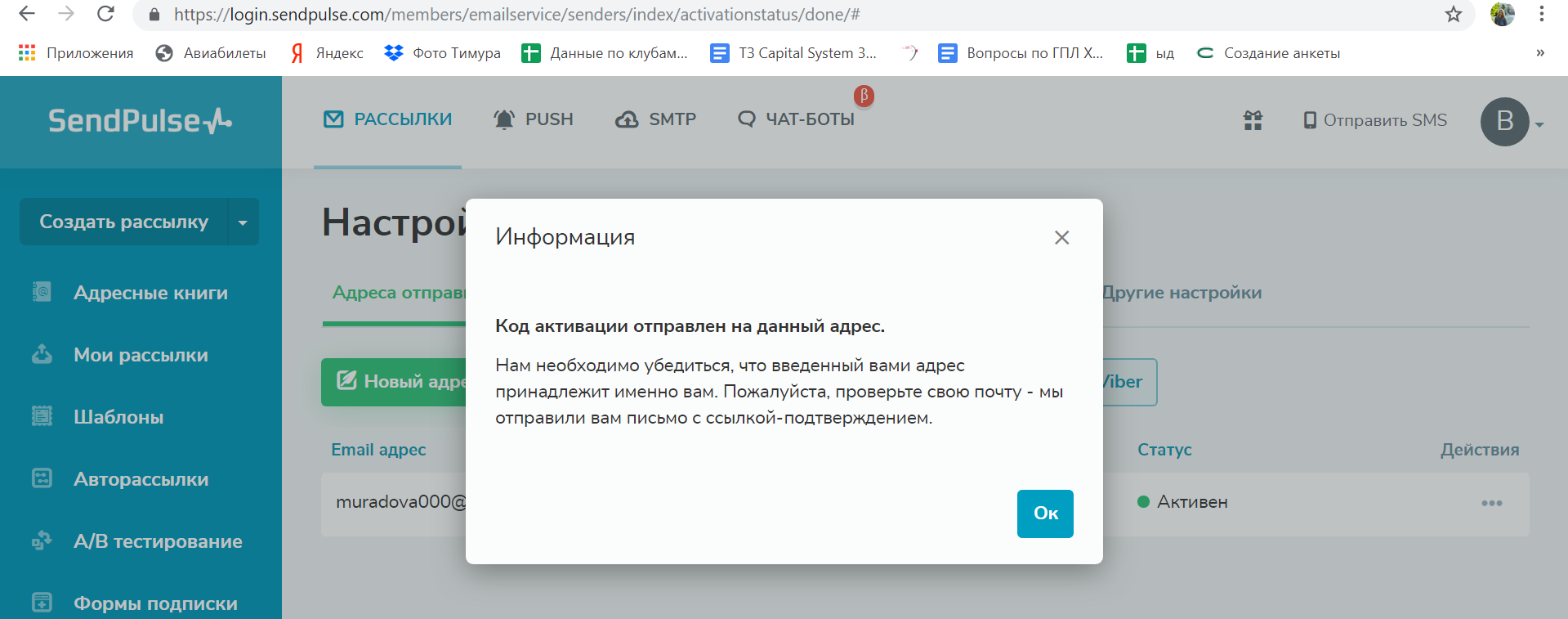Screen dimensions: 1568x619
Task: Select the Другие настройки tab
Action: coord(1182,293)
